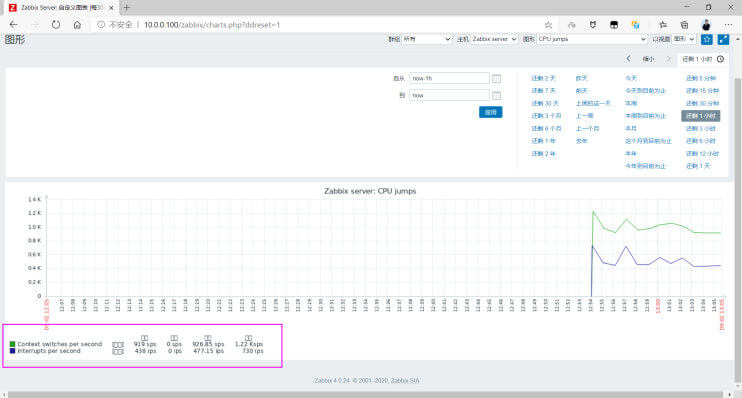
Task: Pick 最近 3 小时 time range
Action: pos(701,128)
